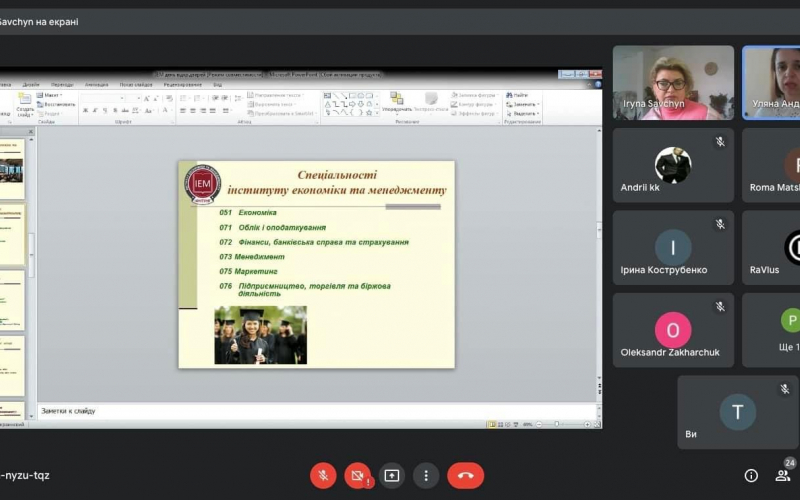800x500 pixels.
Task: Click the present screen button
Action: (392, 476)
